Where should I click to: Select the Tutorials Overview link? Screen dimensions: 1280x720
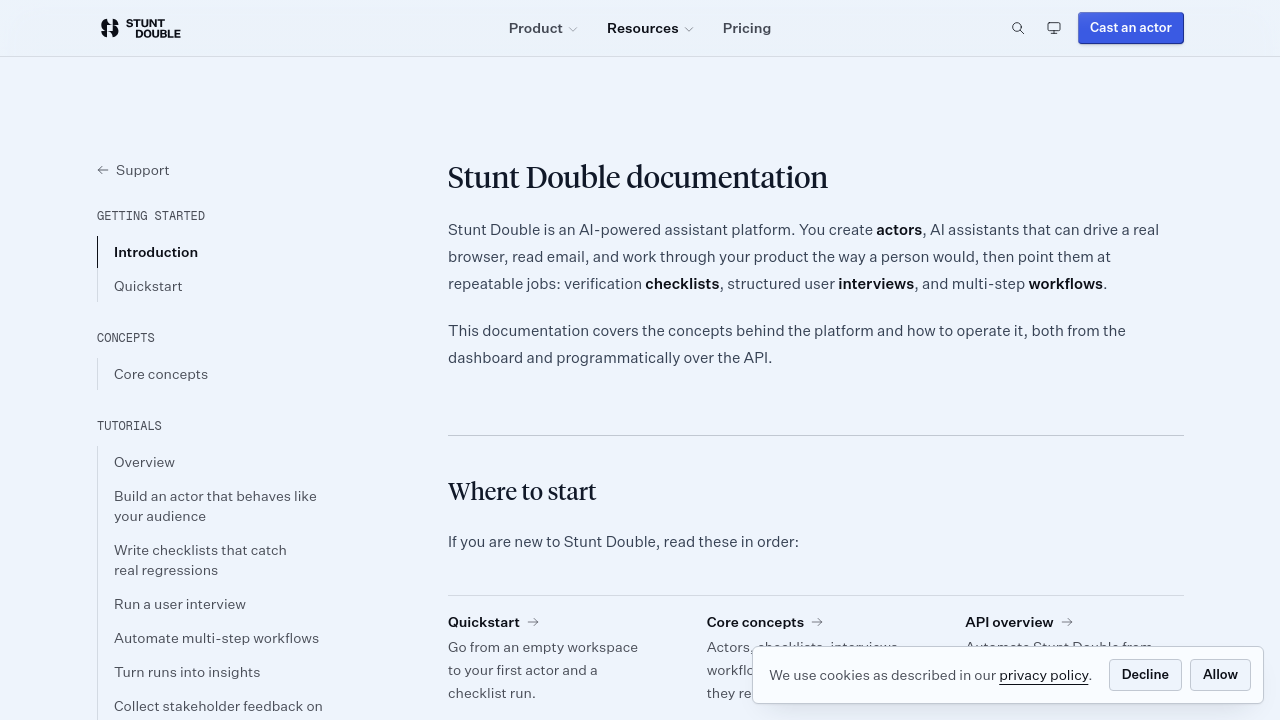pos(144,462)
